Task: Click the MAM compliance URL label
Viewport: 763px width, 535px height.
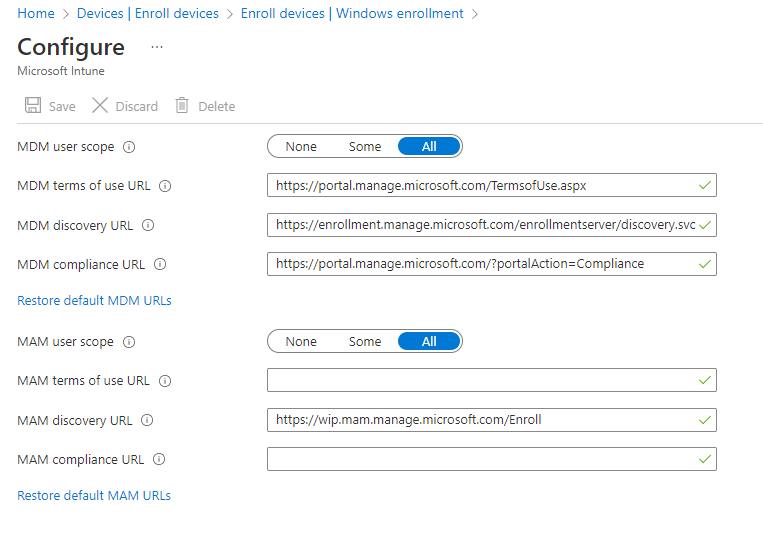Action: click(x=80, y=460)
